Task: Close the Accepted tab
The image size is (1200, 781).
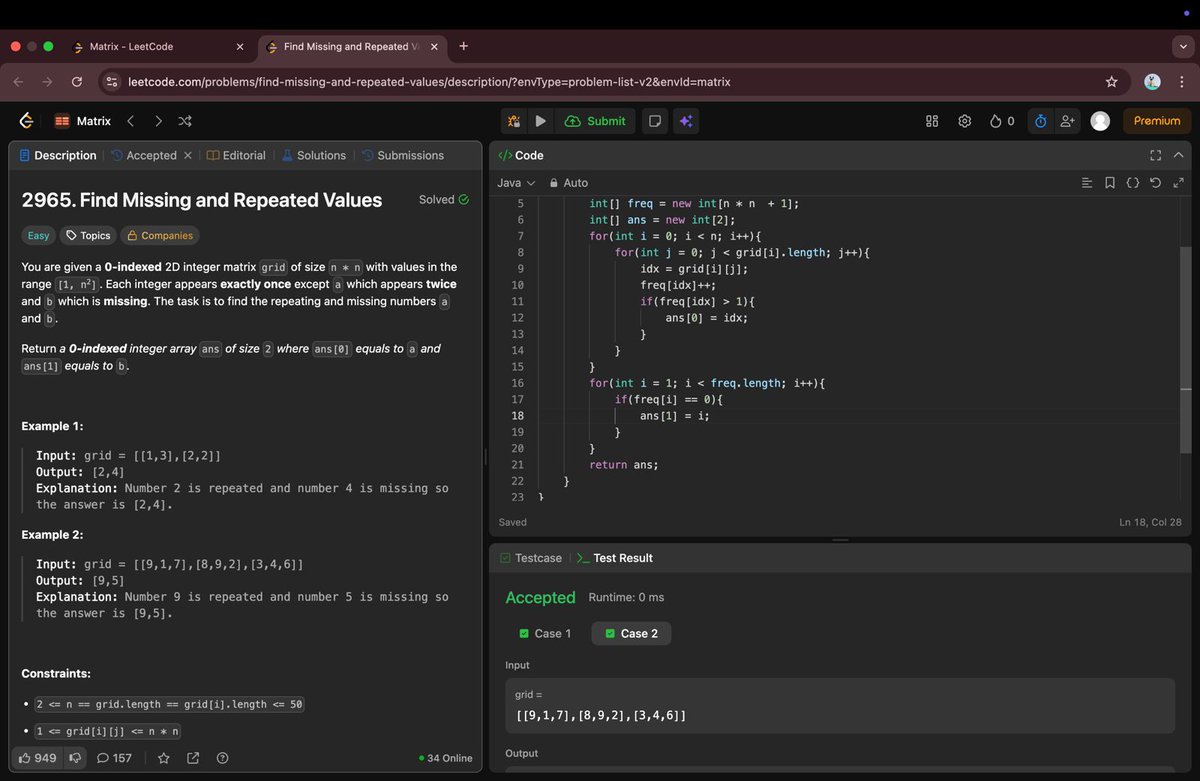Action: (187, 155)
